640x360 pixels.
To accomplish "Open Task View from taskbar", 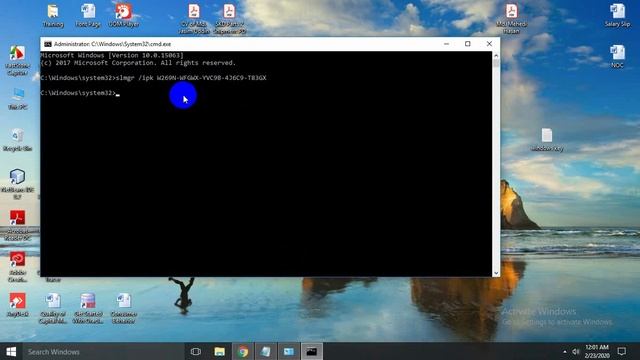I will (196, 351).
